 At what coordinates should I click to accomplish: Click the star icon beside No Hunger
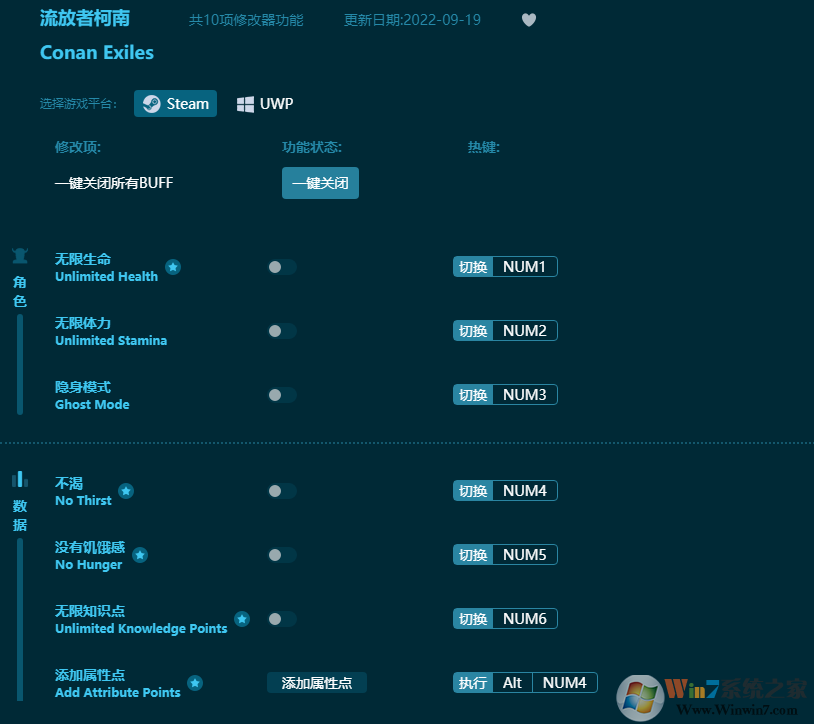140,555
